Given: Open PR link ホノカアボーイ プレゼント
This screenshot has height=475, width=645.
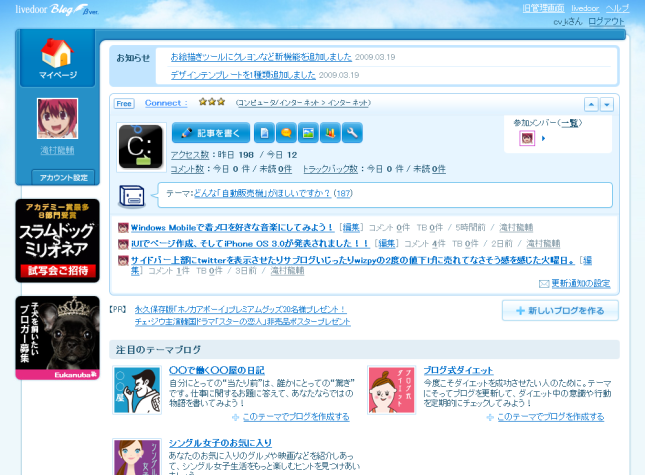Looking at the screenshot, I should click(x=241, y=309).
